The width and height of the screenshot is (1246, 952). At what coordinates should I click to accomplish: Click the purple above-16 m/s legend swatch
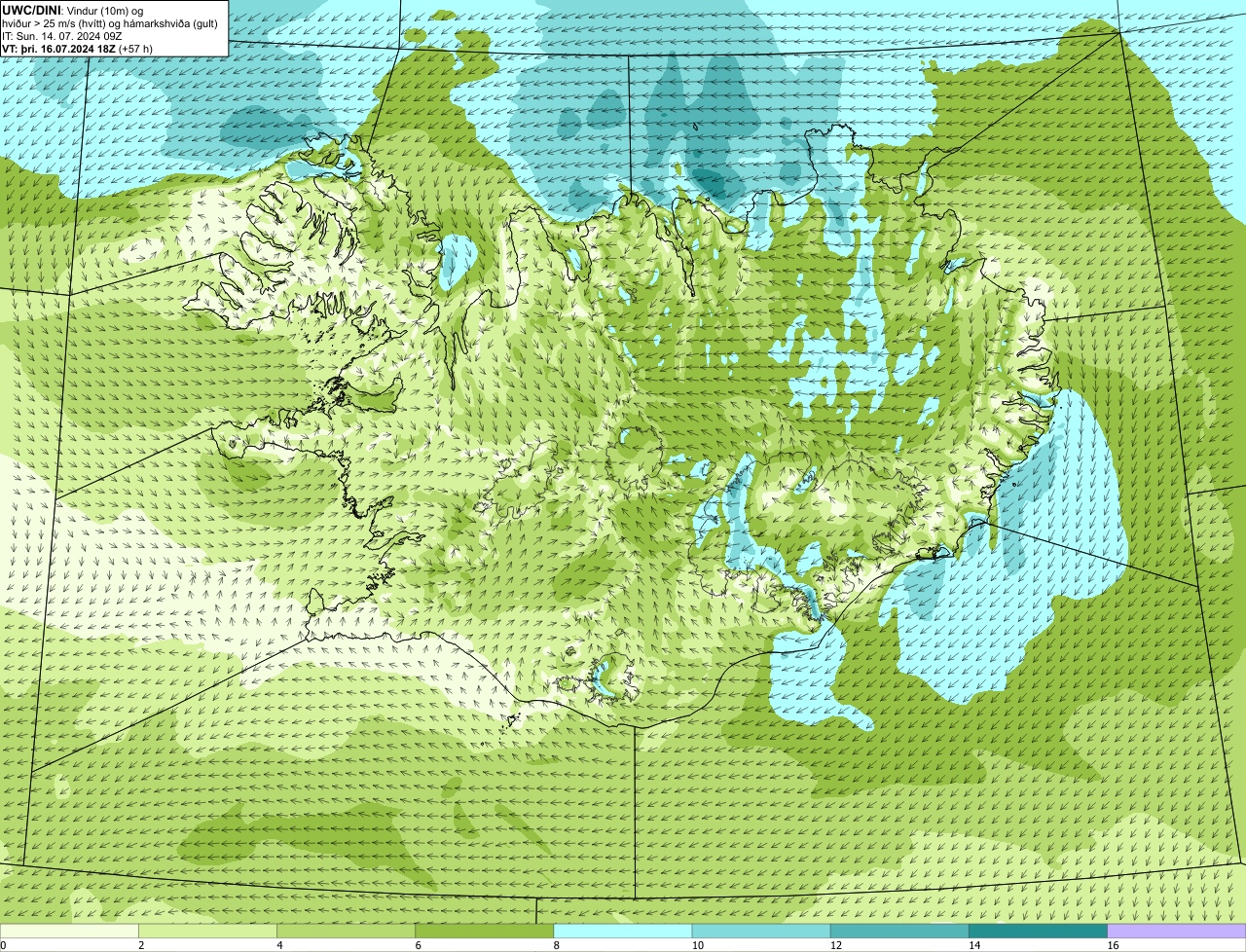(x=1177, y=931)
